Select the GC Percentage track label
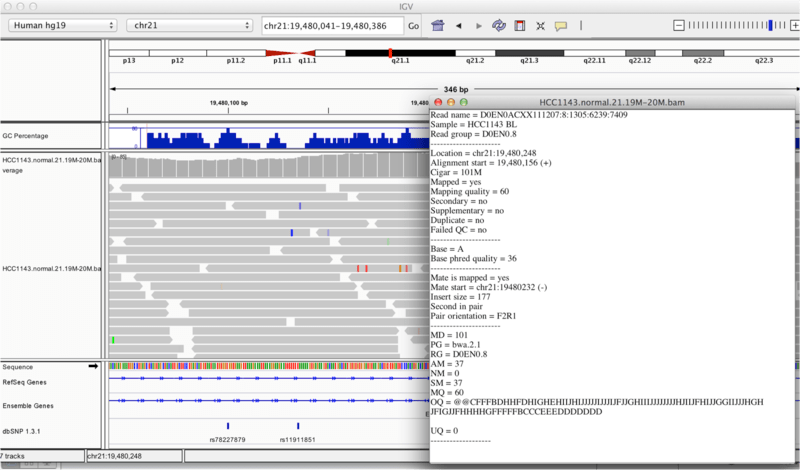 26,136
